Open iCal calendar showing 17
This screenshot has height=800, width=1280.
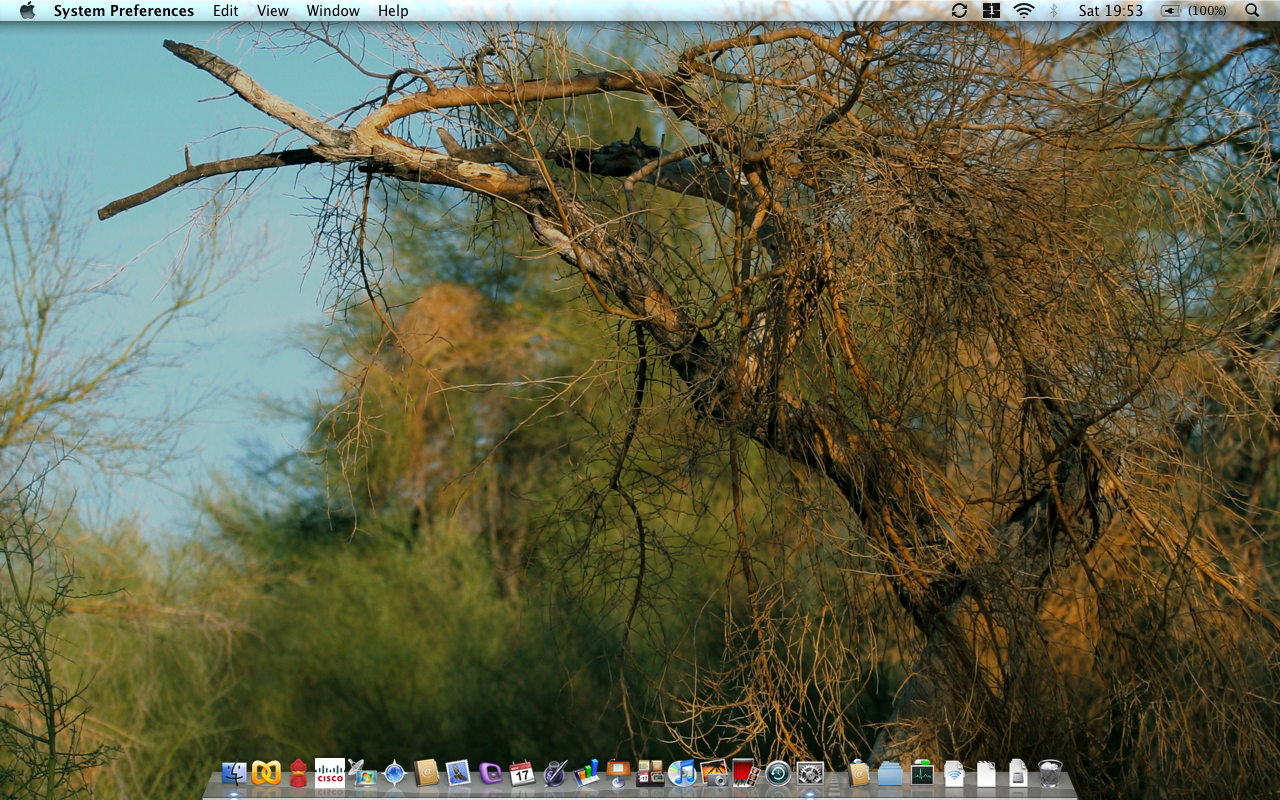coord(522,773)
